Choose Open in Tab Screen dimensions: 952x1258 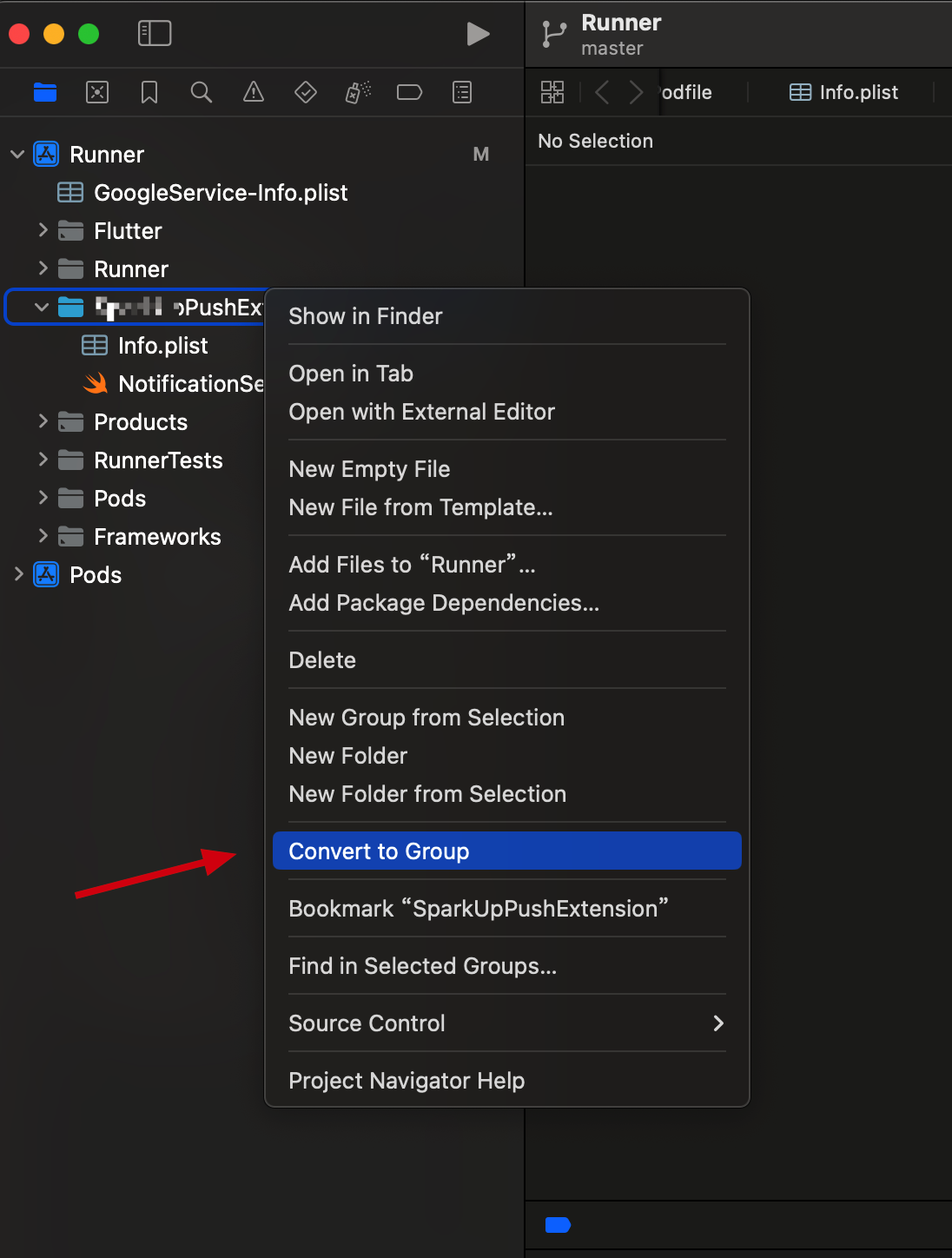507,374
